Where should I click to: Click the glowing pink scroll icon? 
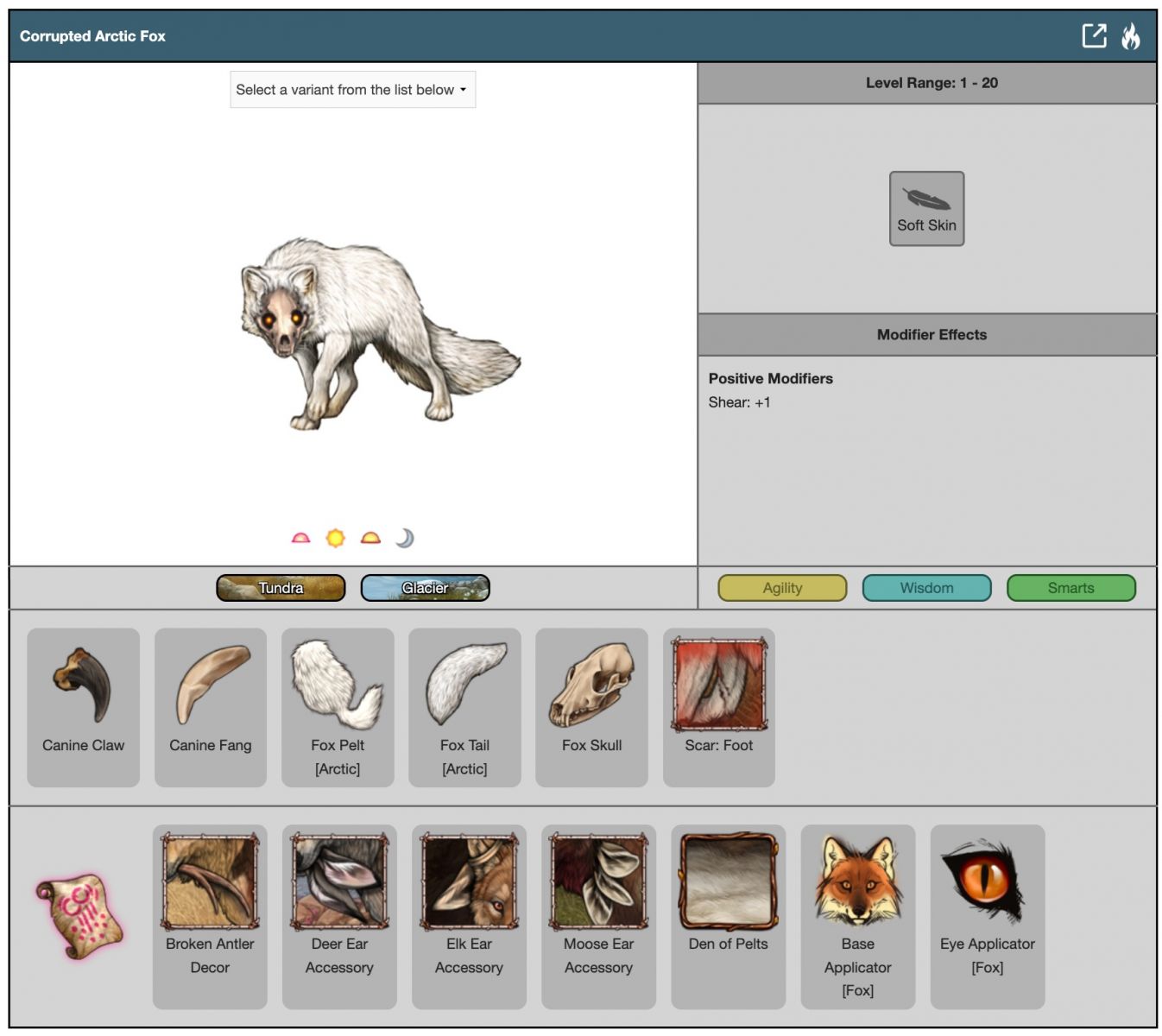coord(80,916)
